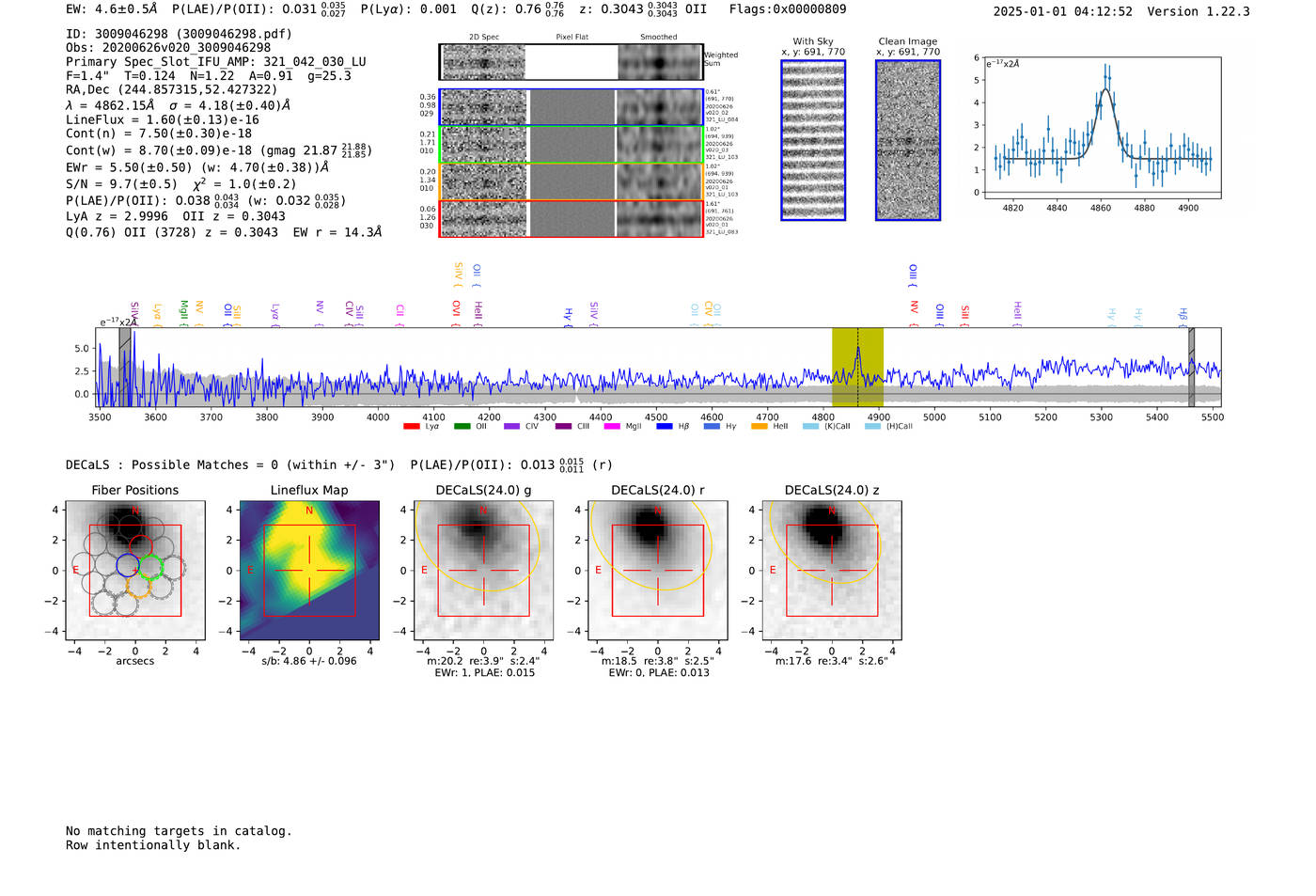
Task: Click the Gaussian fit emission line plot
Action: point(1102,128)
